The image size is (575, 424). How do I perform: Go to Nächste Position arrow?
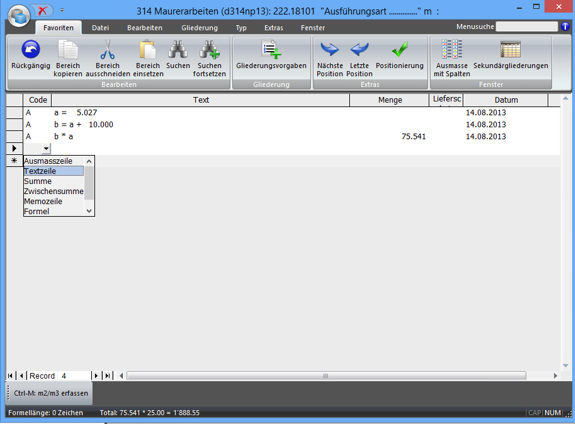click(x=329, y=50)
